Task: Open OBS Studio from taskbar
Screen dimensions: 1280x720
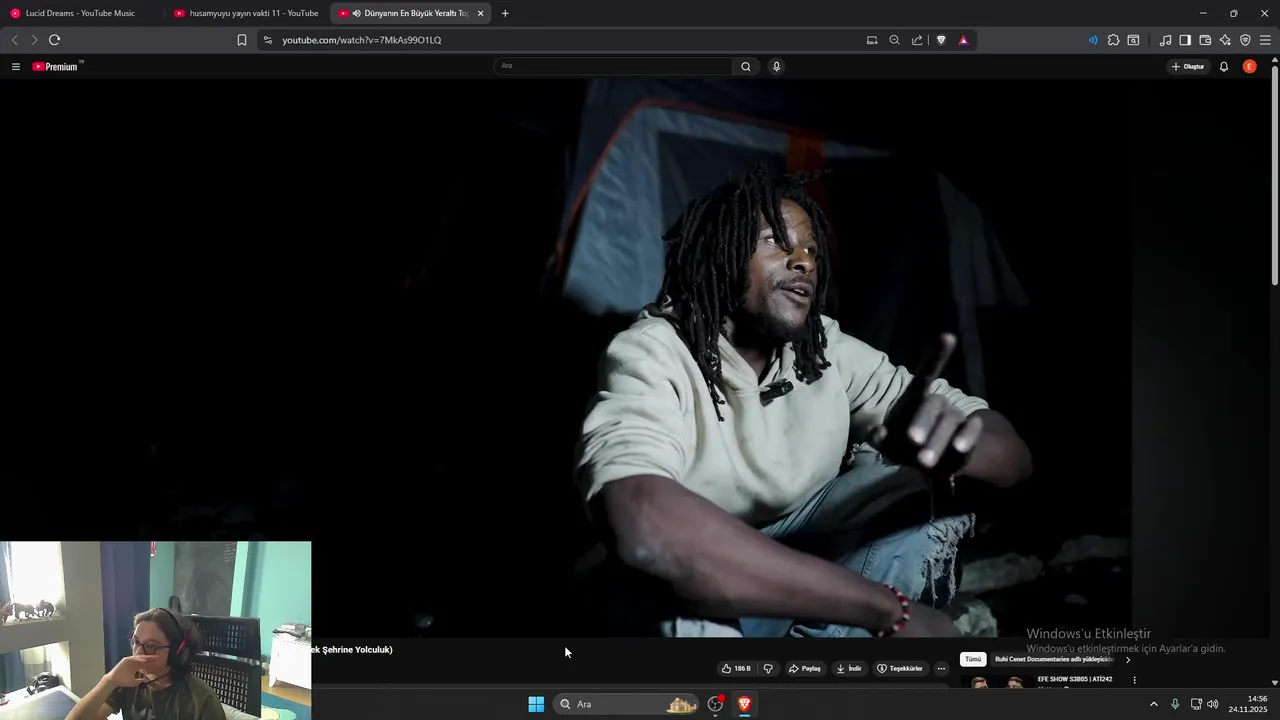Action: pyautogui.click(x=715, y=704)
